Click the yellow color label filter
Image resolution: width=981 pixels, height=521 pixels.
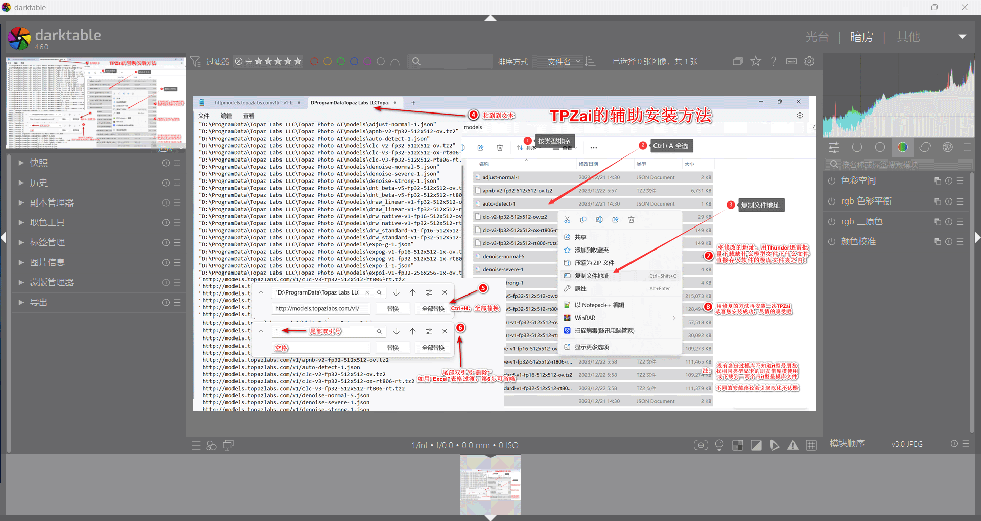click(327, 61)
